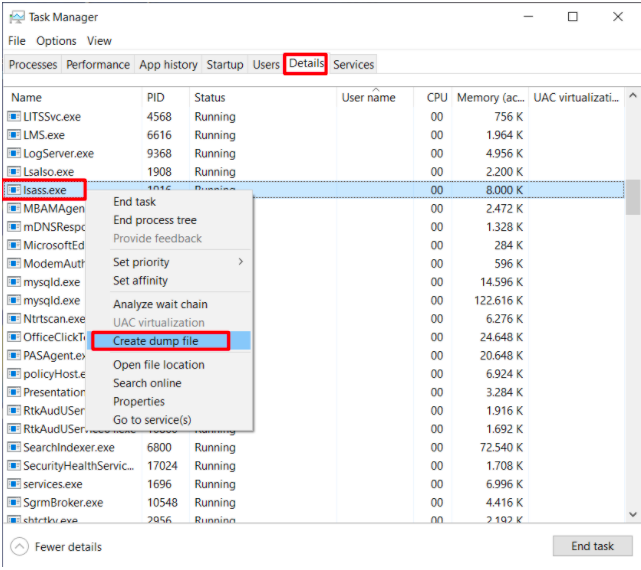The height and width of the screenshot is (570, 641).
Task: Choose End process tree from context menu
Action: pyautogui.click(x=155, y=220)
